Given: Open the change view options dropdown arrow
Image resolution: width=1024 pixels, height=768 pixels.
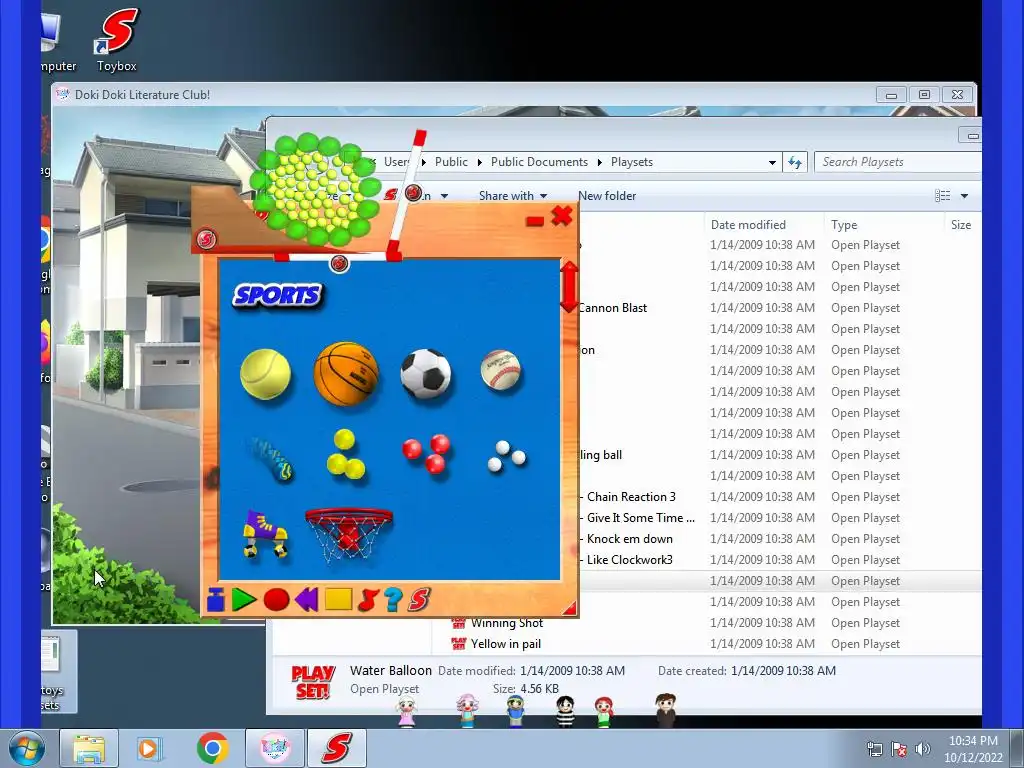Looking at the screenshot, I should (x=964, y=196).
